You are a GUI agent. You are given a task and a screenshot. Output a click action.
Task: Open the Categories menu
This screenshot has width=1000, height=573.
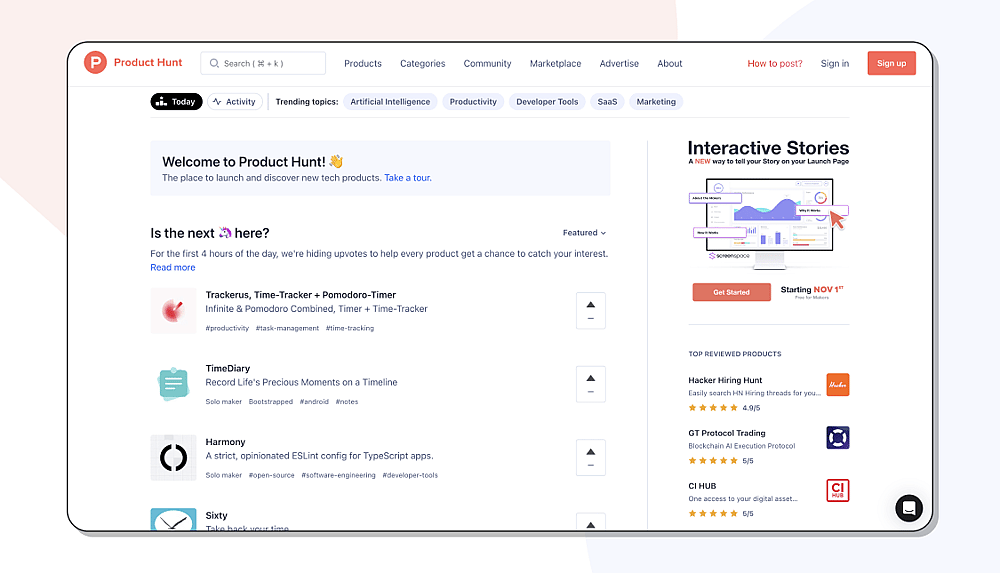[422, 63]
